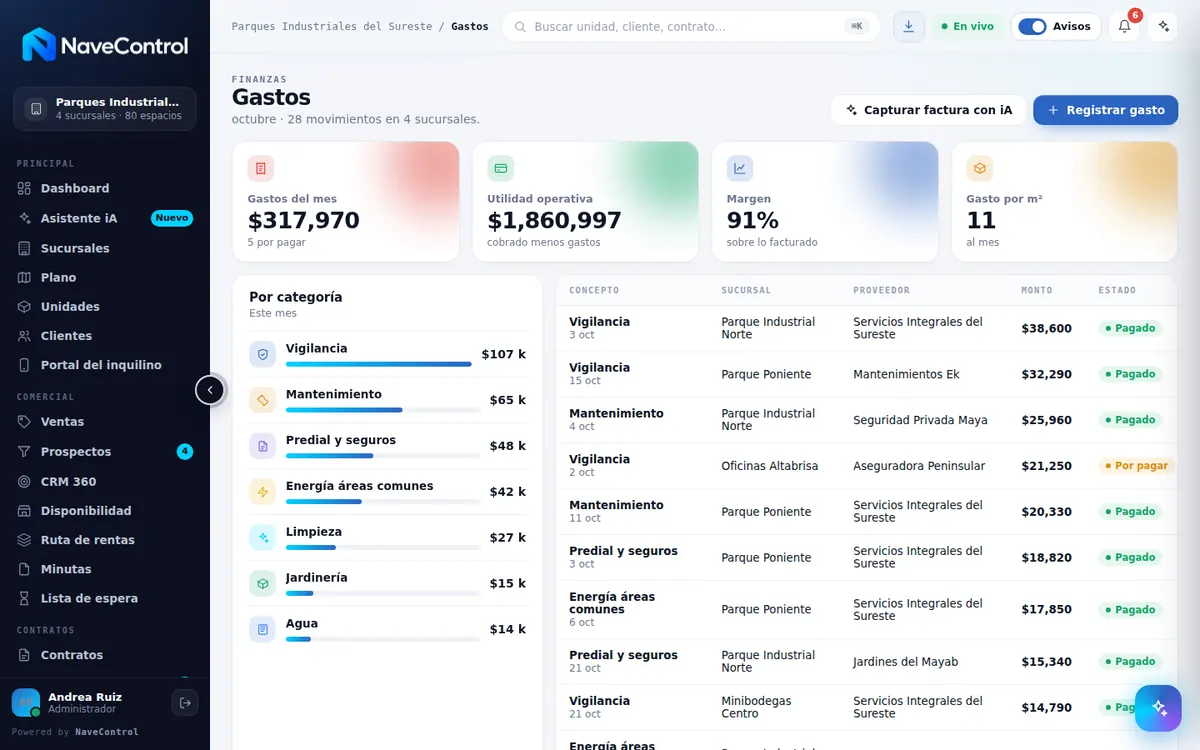Viewport: 1200px width, 750px height.
Task: Click the Limpieza category icon
Action: point(263,538)
